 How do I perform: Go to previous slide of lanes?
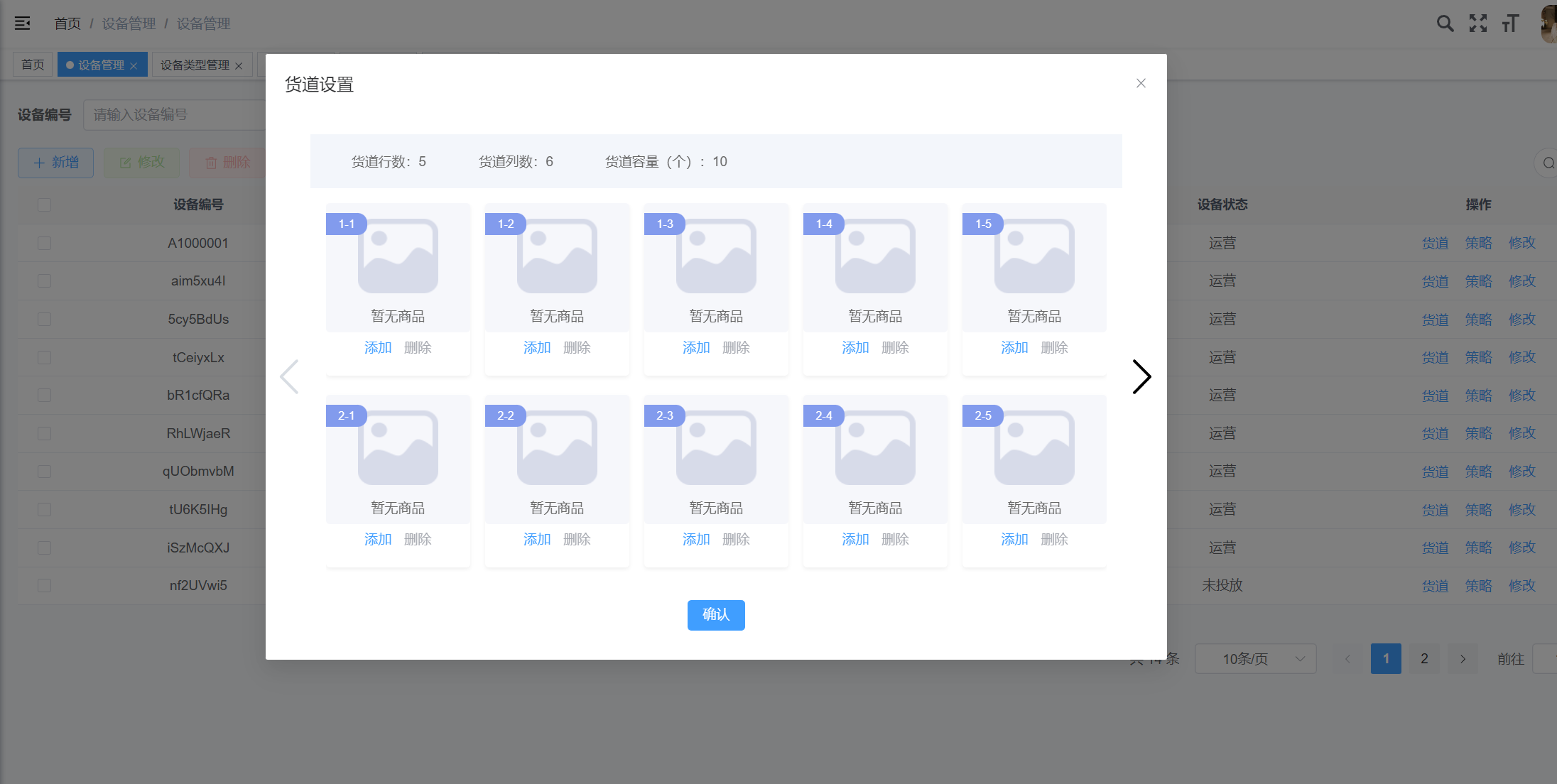pyautogui.click(x=289, y=376)
